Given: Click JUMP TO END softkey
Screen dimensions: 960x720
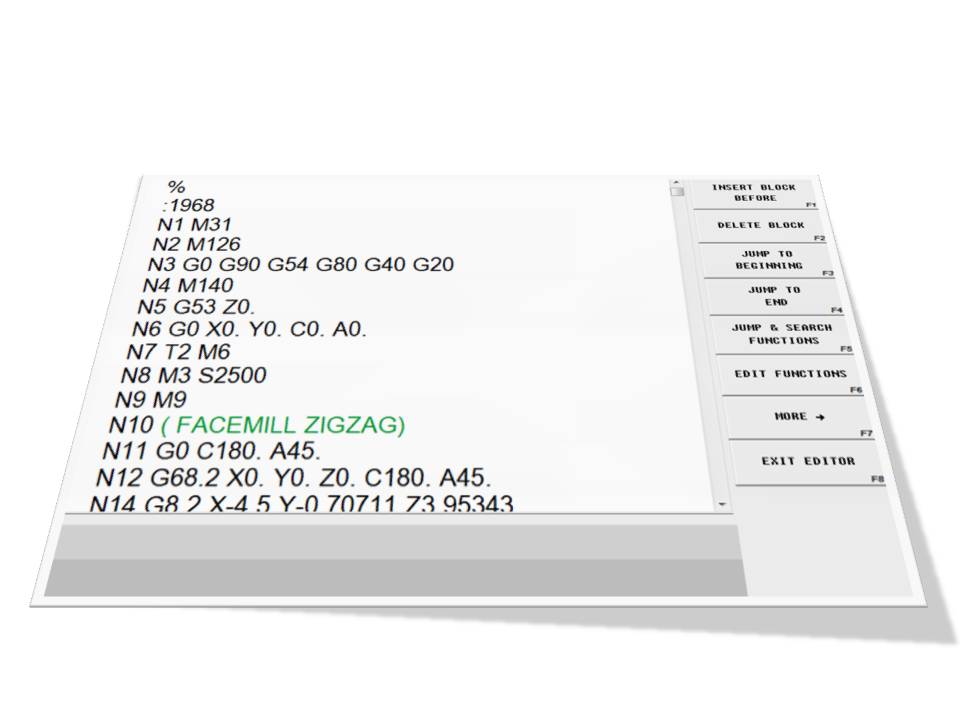Looking at the screenshot, I should [776, 296].
